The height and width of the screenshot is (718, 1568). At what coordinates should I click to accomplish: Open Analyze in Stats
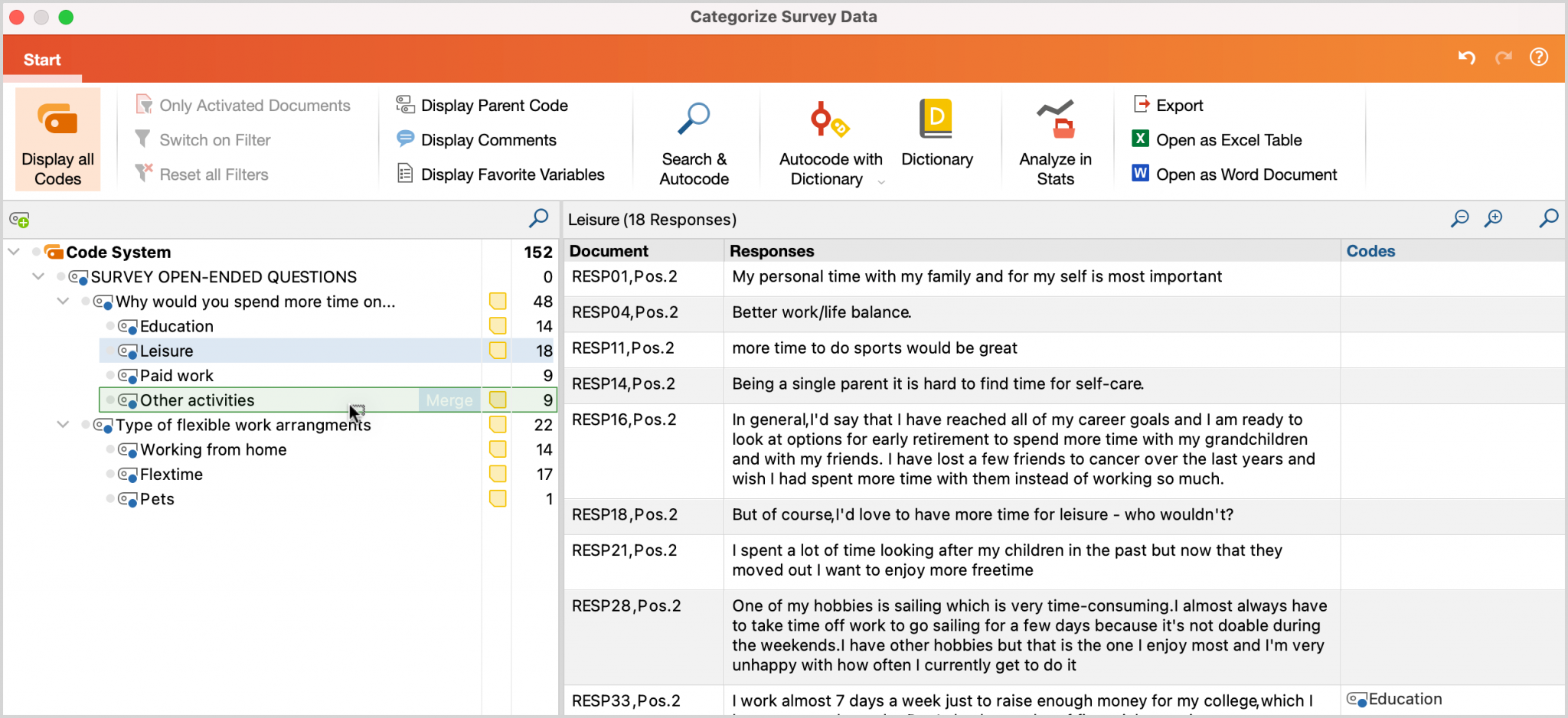coord(1055,139)
